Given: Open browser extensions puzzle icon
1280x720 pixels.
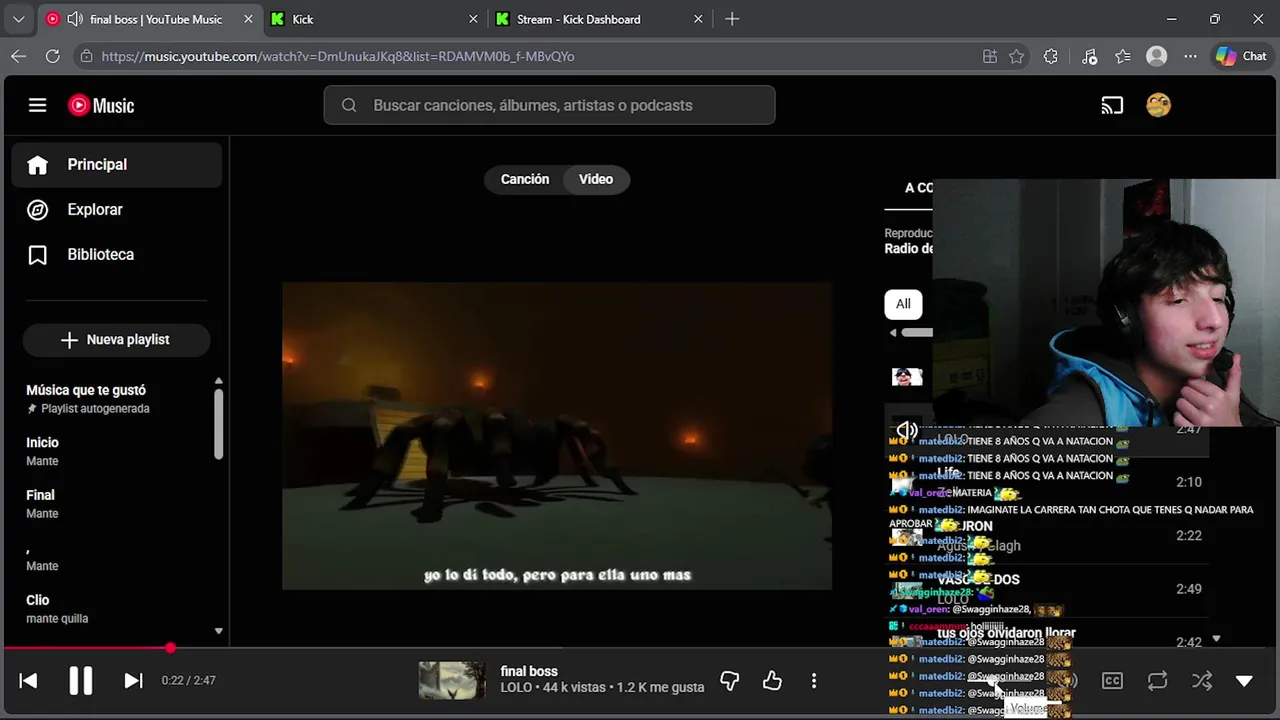Looking at the screenshot, I should [x=1050, y=56].
